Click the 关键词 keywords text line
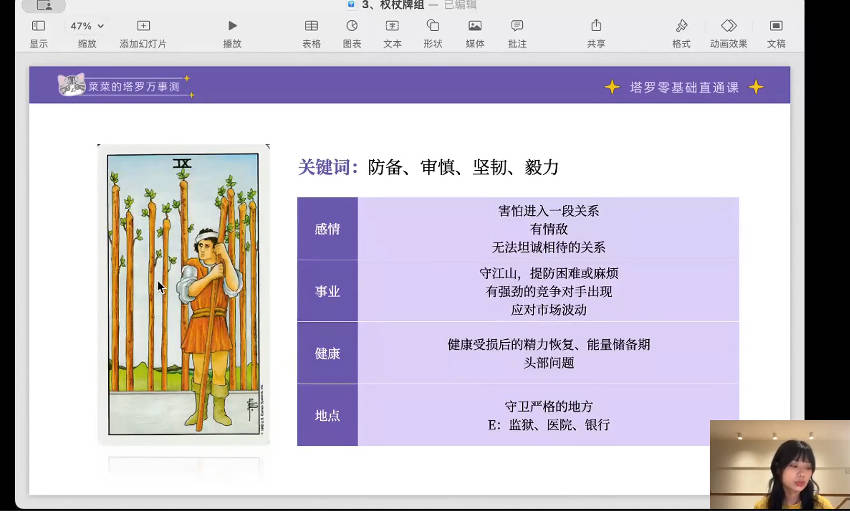 point(428,167)
